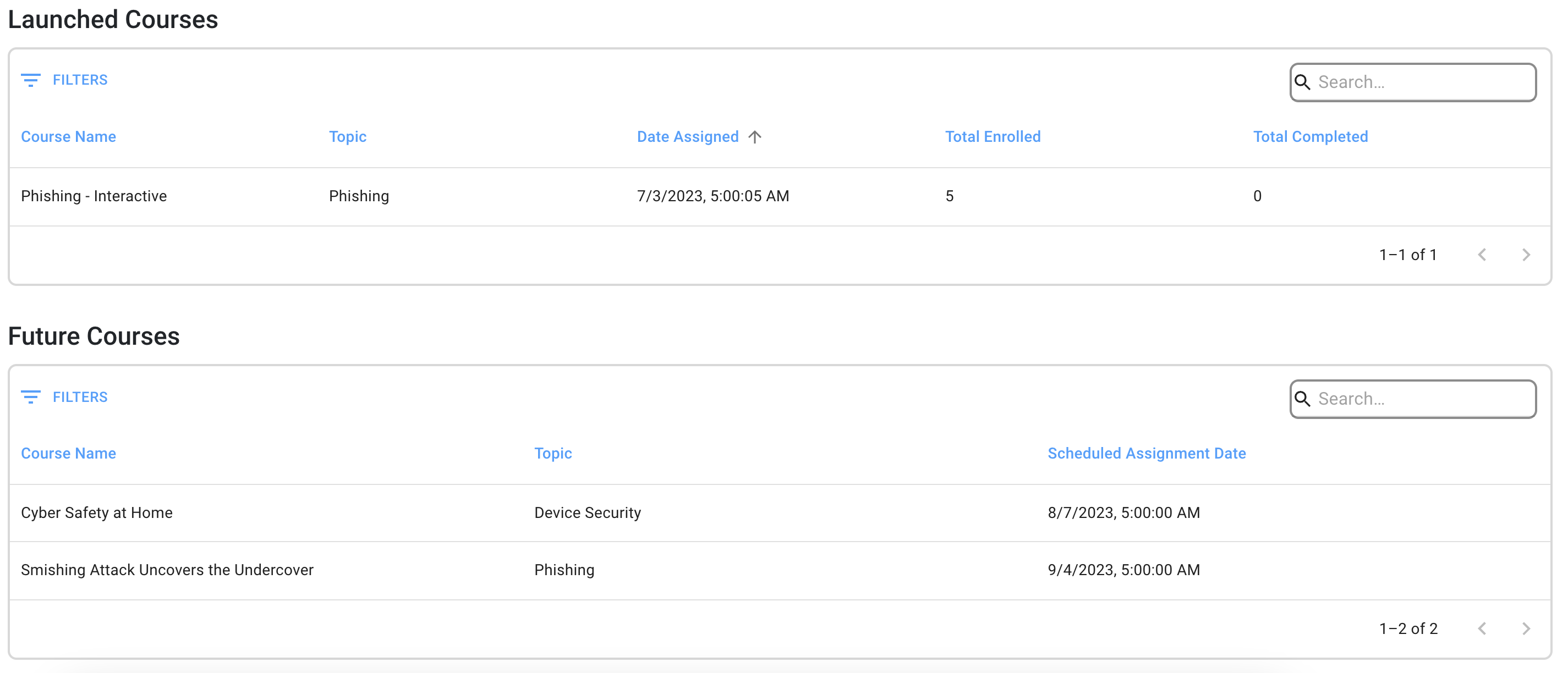Click magnifier icon in Launched Courses search

(1302, 82)
